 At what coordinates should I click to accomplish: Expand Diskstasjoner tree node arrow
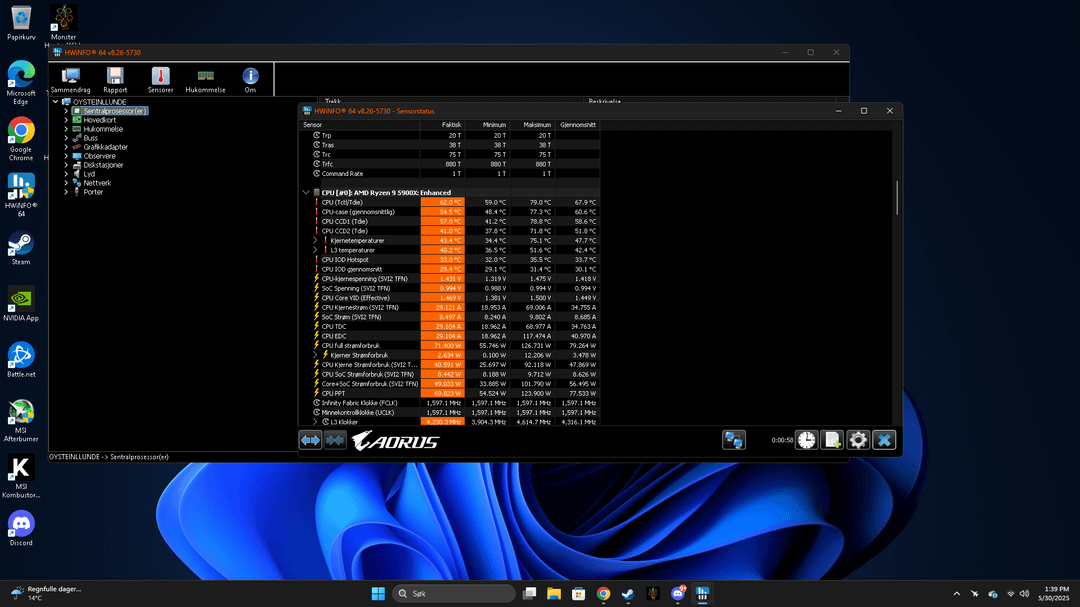(x=66, y=165)
